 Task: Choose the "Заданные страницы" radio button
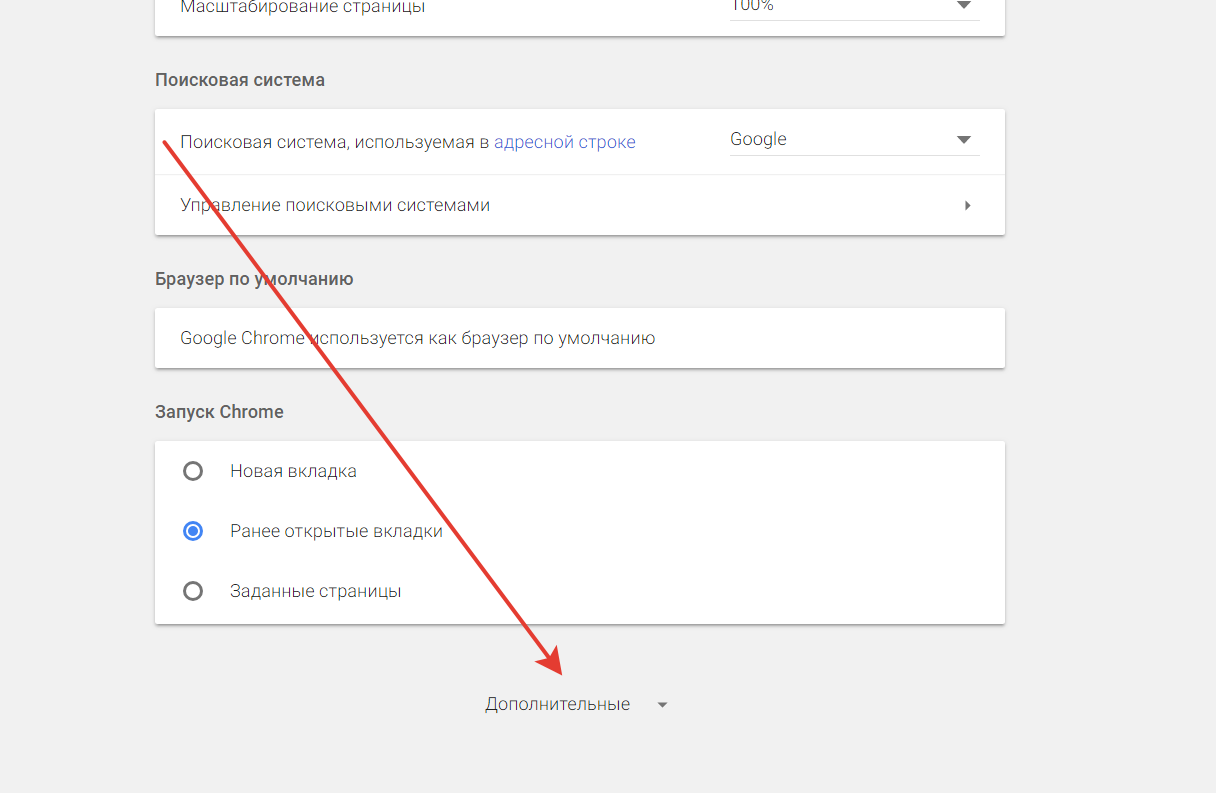pyautogui.click(x=193, y=591)
